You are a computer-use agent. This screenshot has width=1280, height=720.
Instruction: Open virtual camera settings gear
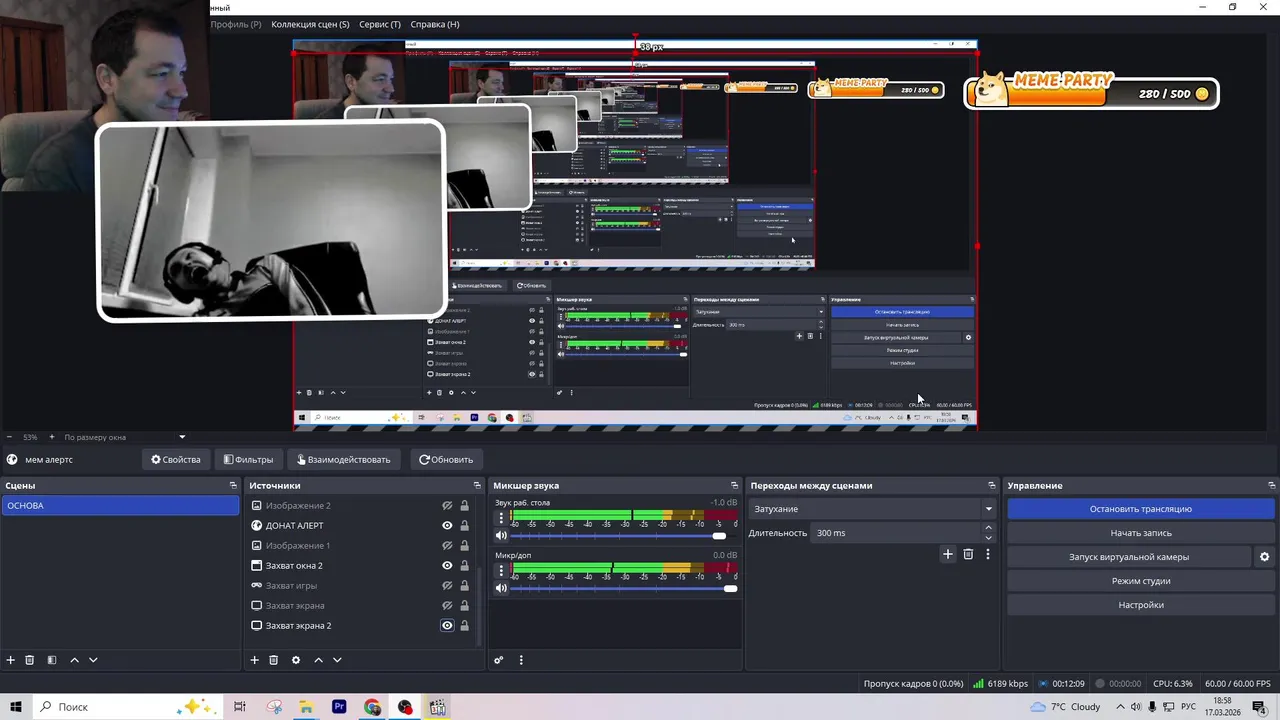coord(1264,557)
